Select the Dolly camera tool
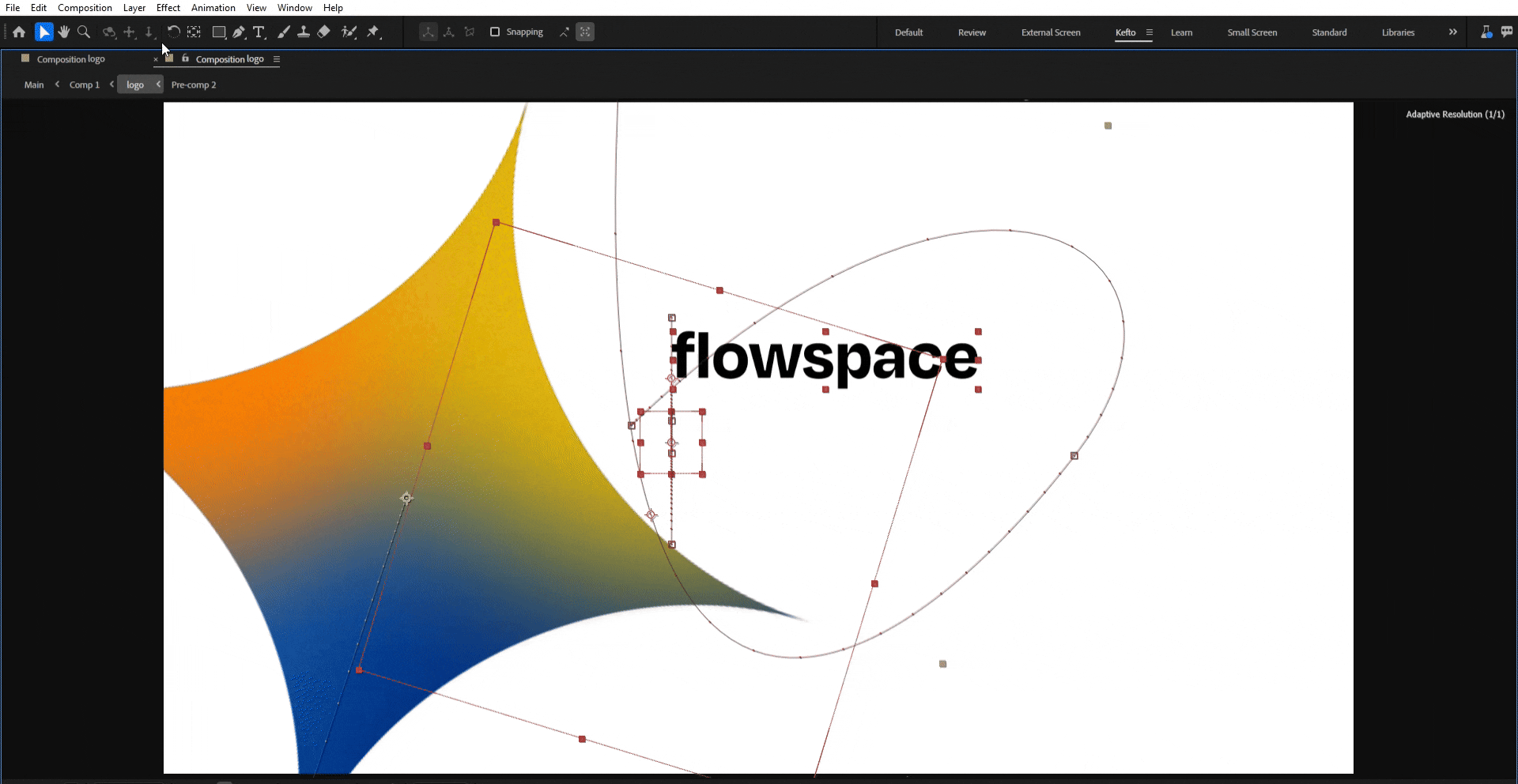The height and width of the screenshot is (784, 1518). (149, 32)
